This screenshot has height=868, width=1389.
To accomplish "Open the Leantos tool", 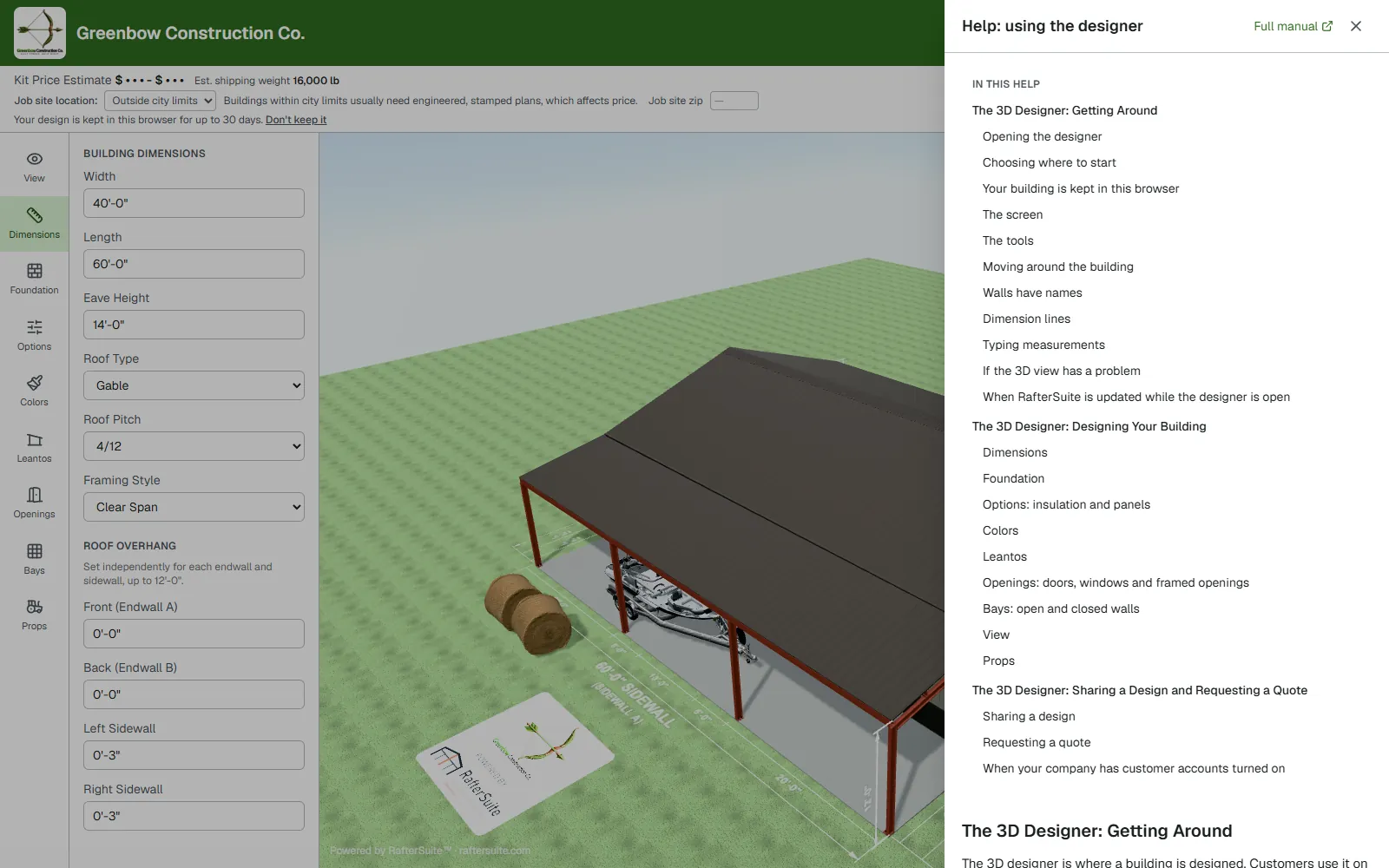I will [x=34, y=448].
